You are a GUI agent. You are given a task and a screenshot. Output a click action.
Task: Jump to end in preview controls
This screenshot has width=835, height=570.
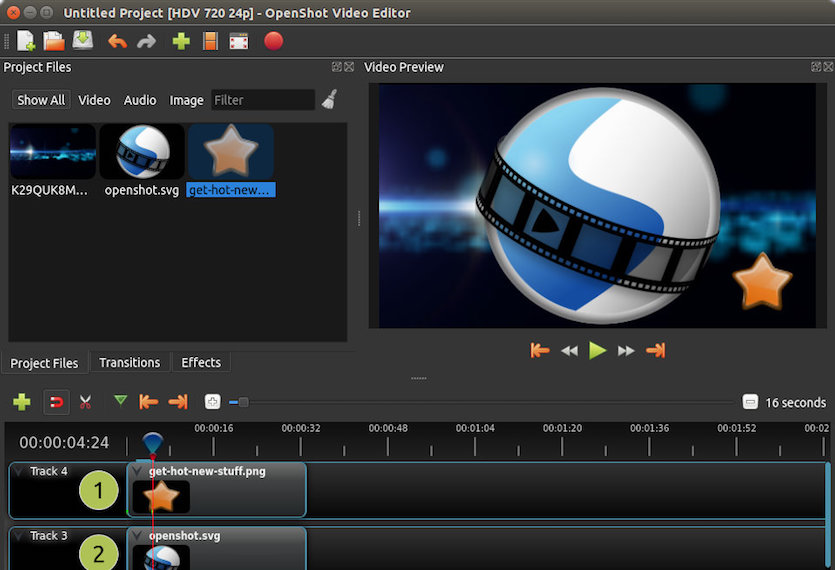(x=656, y=351)
